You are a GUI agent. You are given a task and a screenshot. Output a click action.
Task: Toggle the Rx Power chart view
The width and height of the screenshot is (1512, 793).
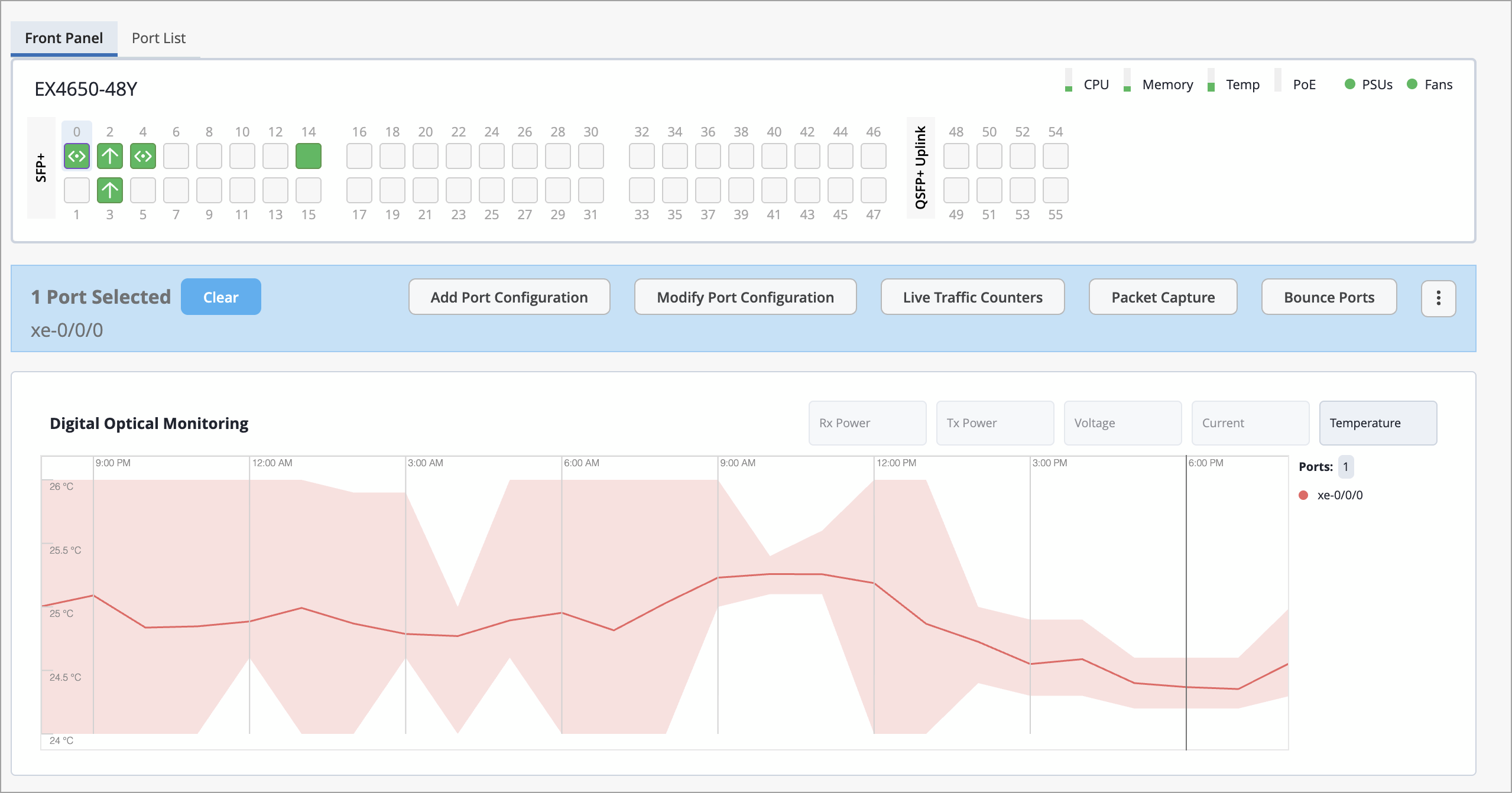coord(867,422)
